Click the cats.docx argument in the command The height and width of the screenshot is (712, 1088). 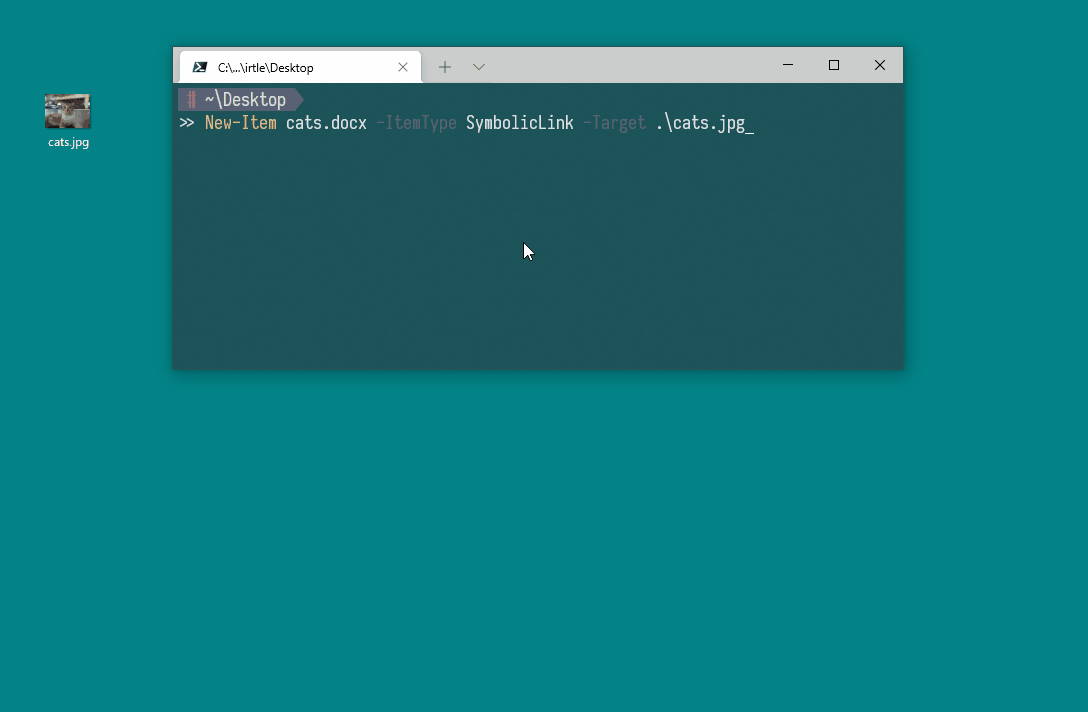(x=326, y=124)
